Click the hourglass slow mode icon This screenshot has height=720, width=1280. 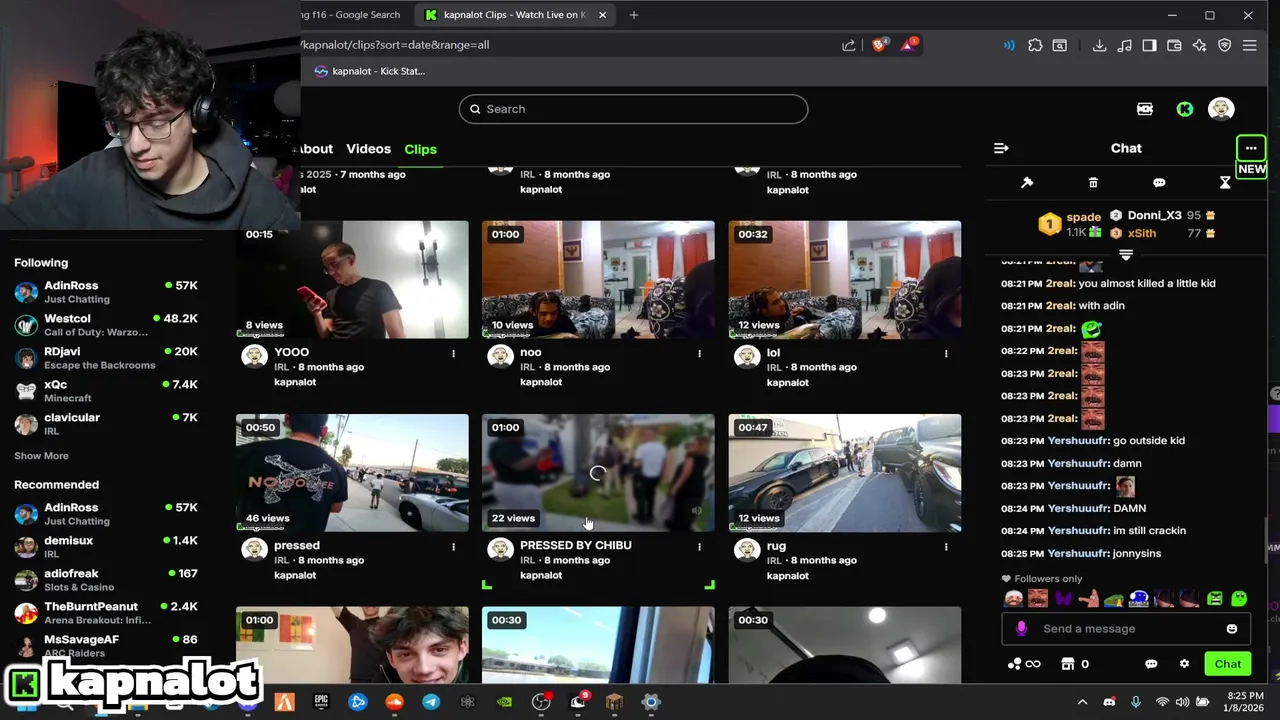coord(1225,183)
